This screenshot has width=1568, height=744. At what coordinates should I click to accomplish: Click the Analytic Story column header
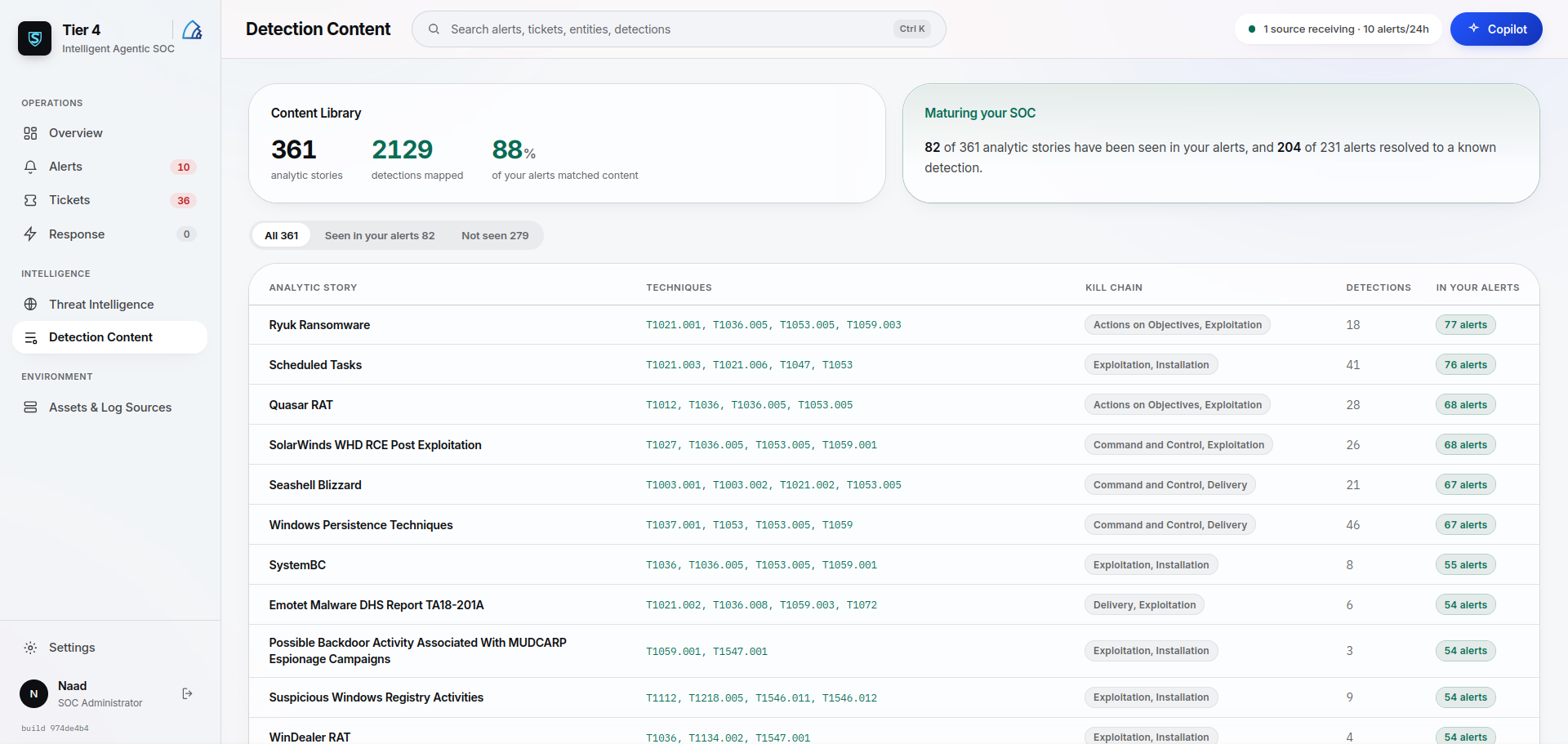pyautogui.click(x=313, y=287)
